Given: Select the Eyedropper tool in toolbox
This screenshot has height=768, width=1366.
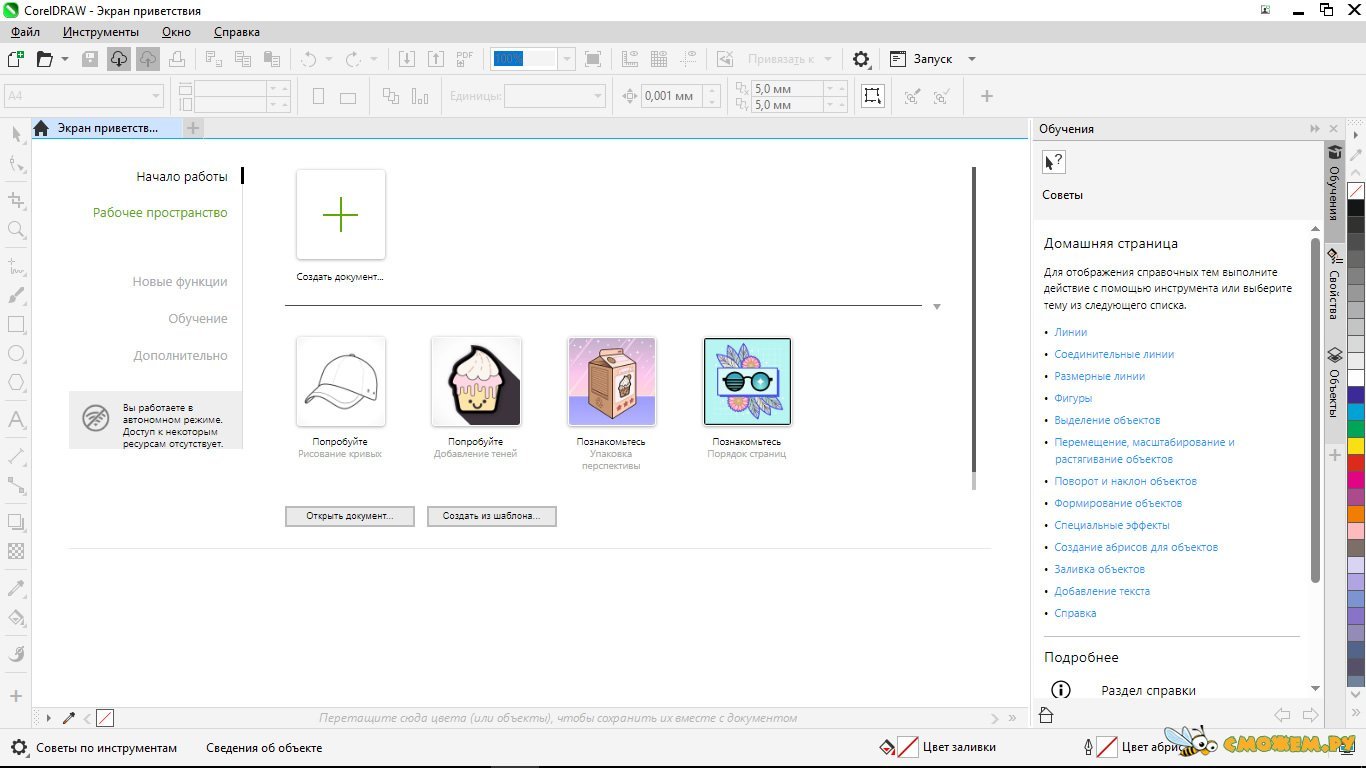Looking at the screenshot, I should pos(16,588).
